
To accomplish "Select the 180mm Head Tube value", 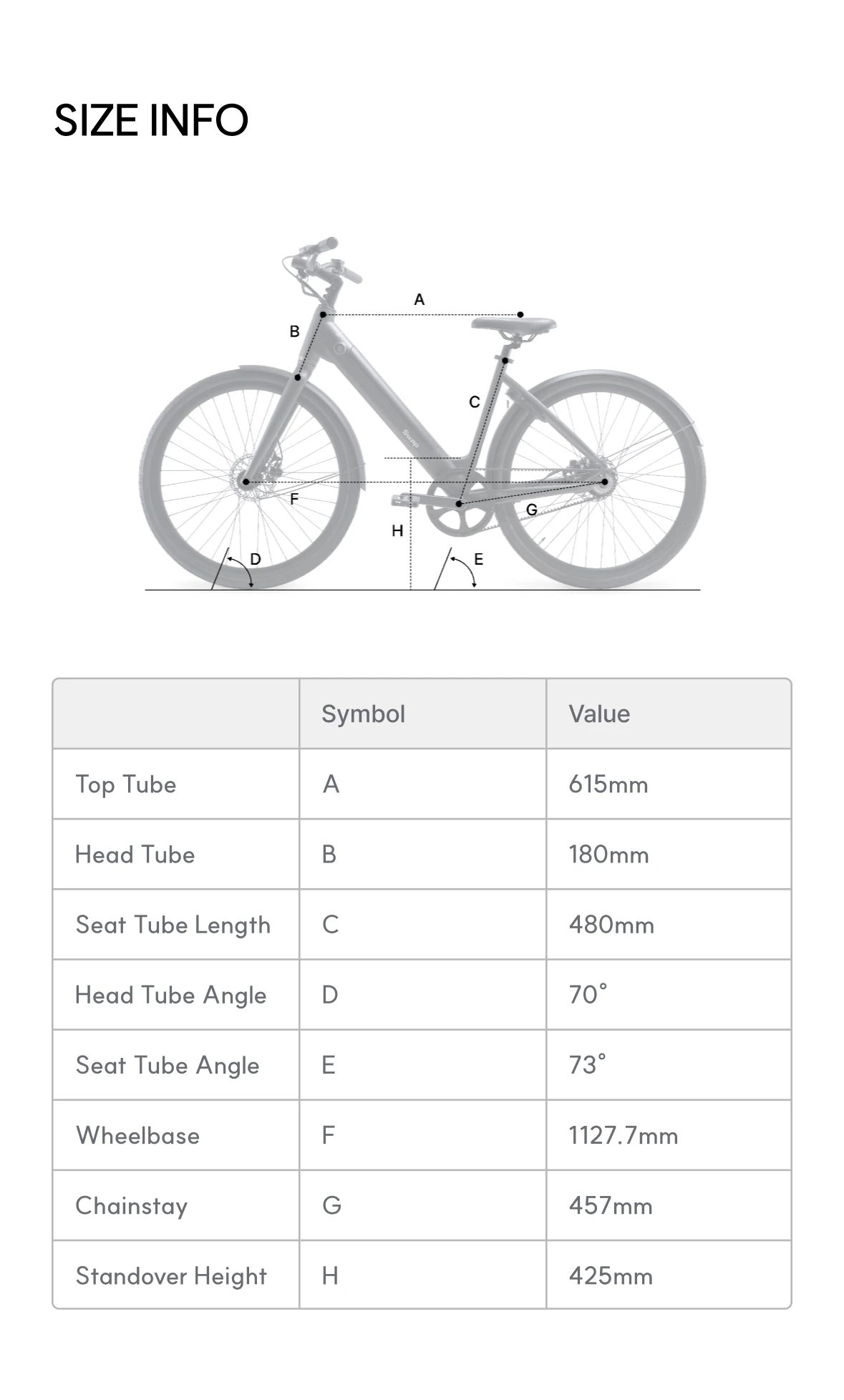I will (x=608, y=855).
